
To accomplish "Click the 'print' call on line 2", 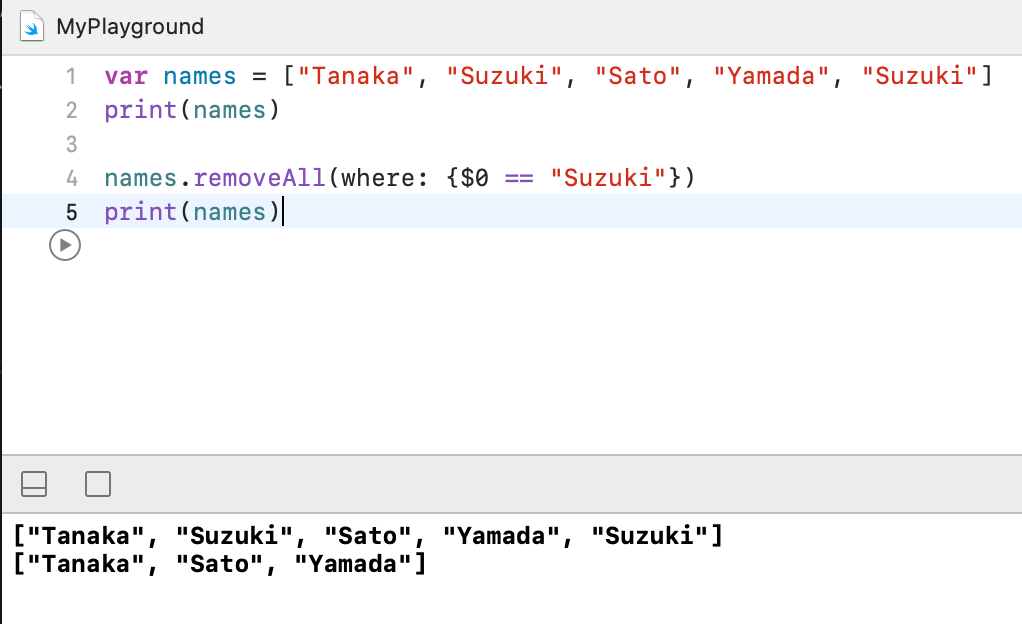I will (141, 110).
